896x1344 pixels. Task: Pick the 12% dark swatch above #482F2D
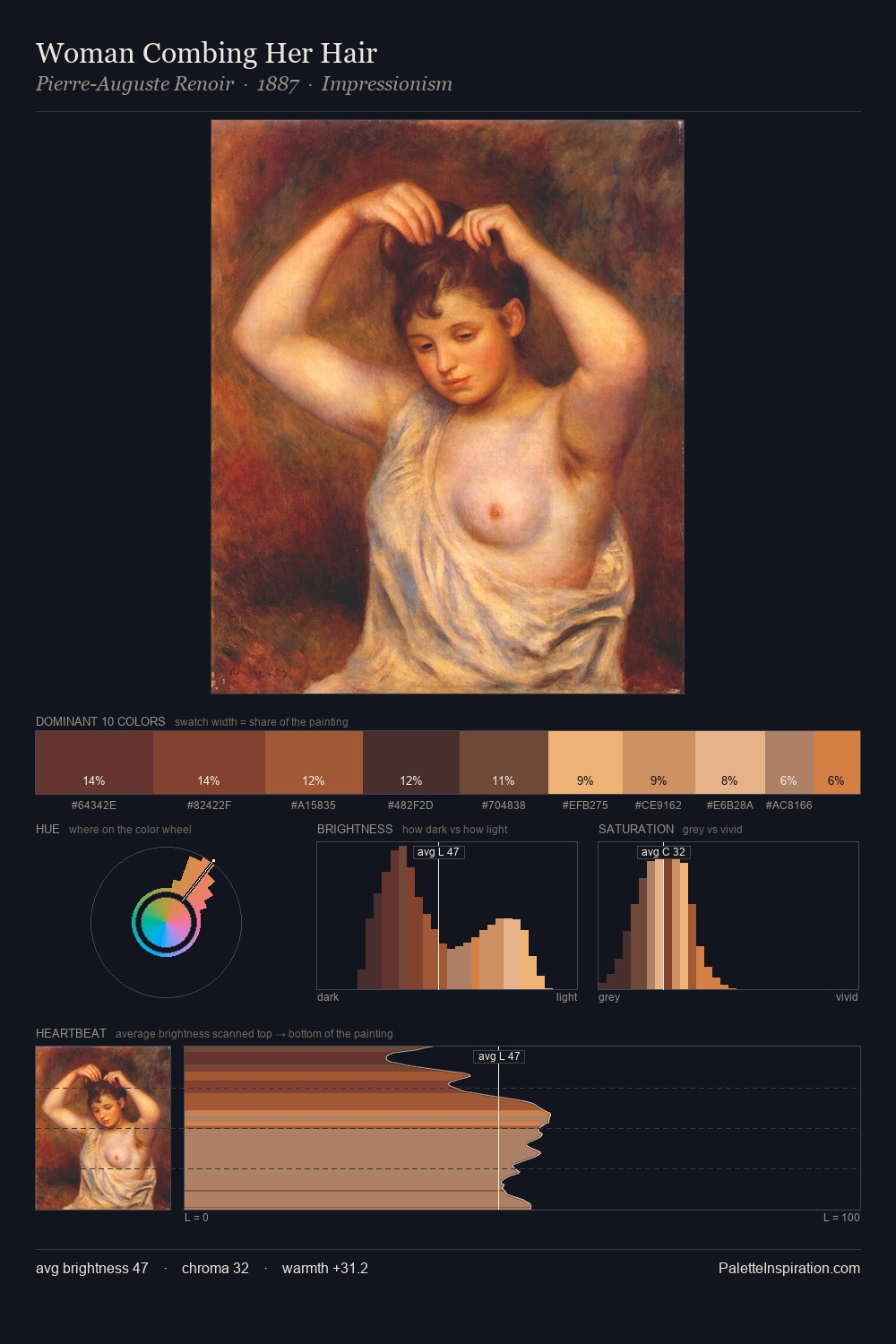pyautogui.click(x=411, y=762)
